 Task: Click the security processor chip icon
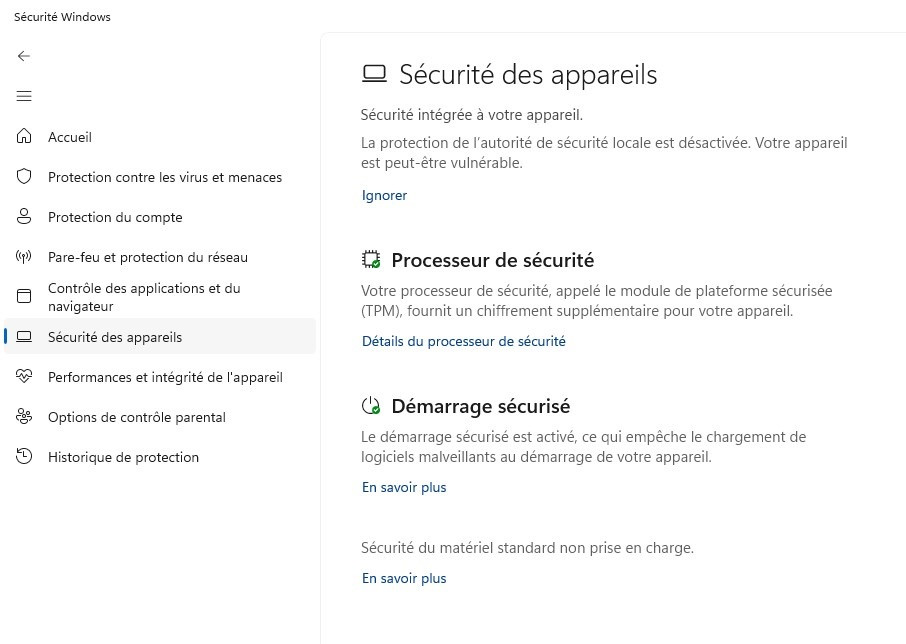point(371,260)
